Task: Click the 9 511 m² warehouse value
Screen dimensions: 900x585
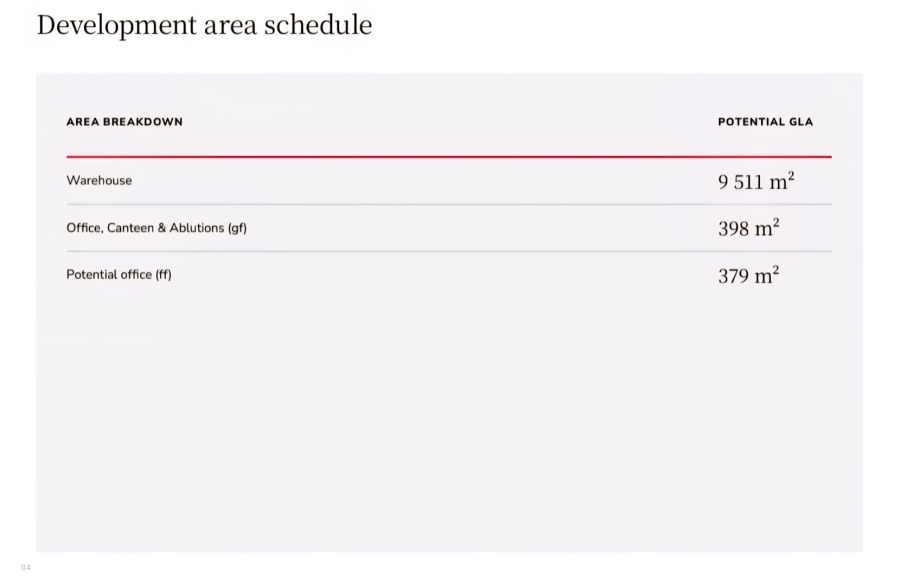Action: 756,181
